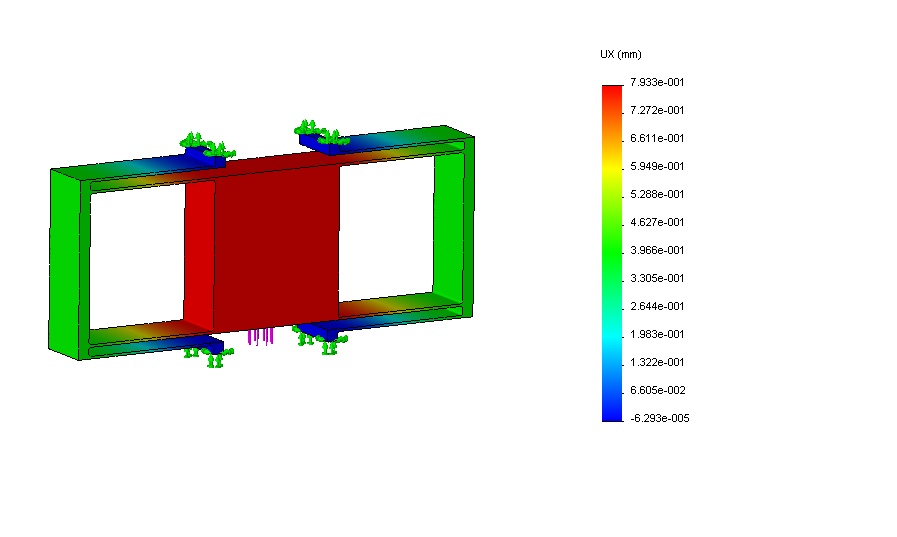Click the displacement color legend bar

612,253
